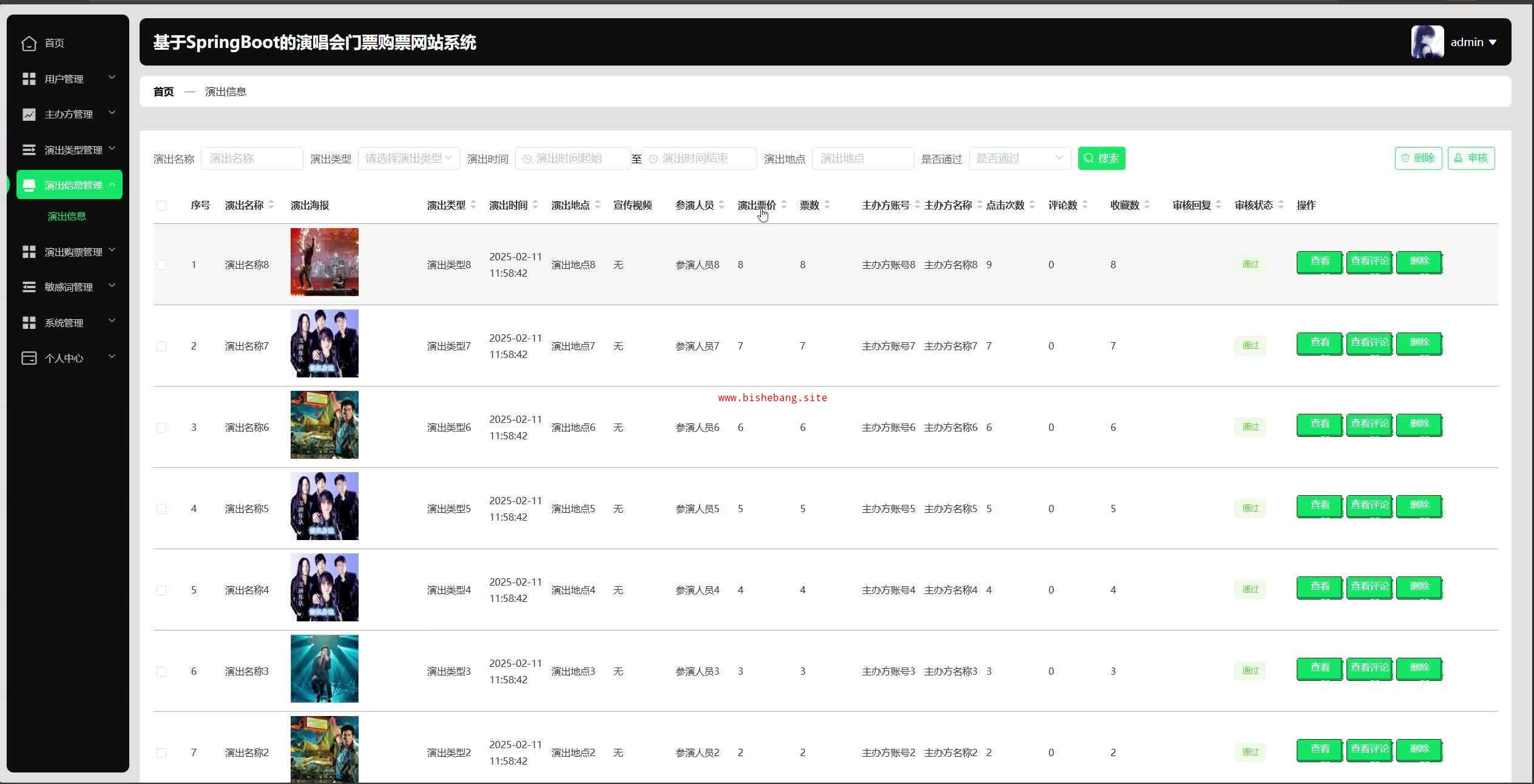
Task: Click the 敏感词管理 sidebar icon
Action: (29, 287)
